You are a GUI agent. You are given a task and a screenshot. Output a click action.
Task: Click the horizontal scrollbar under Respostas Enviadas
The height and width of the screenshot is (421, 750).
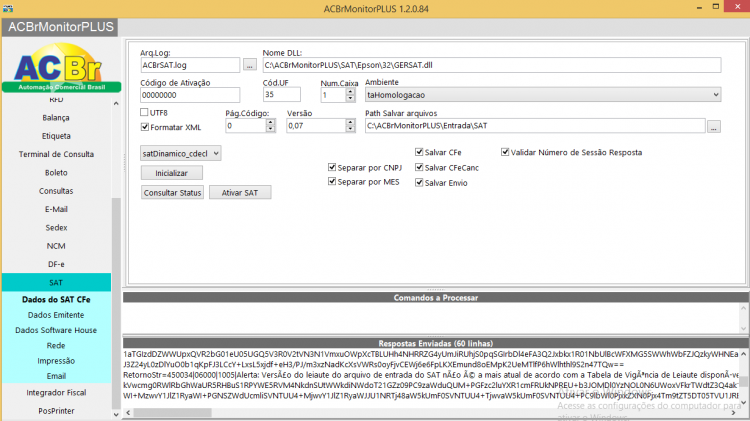click(x=173, y=412)
